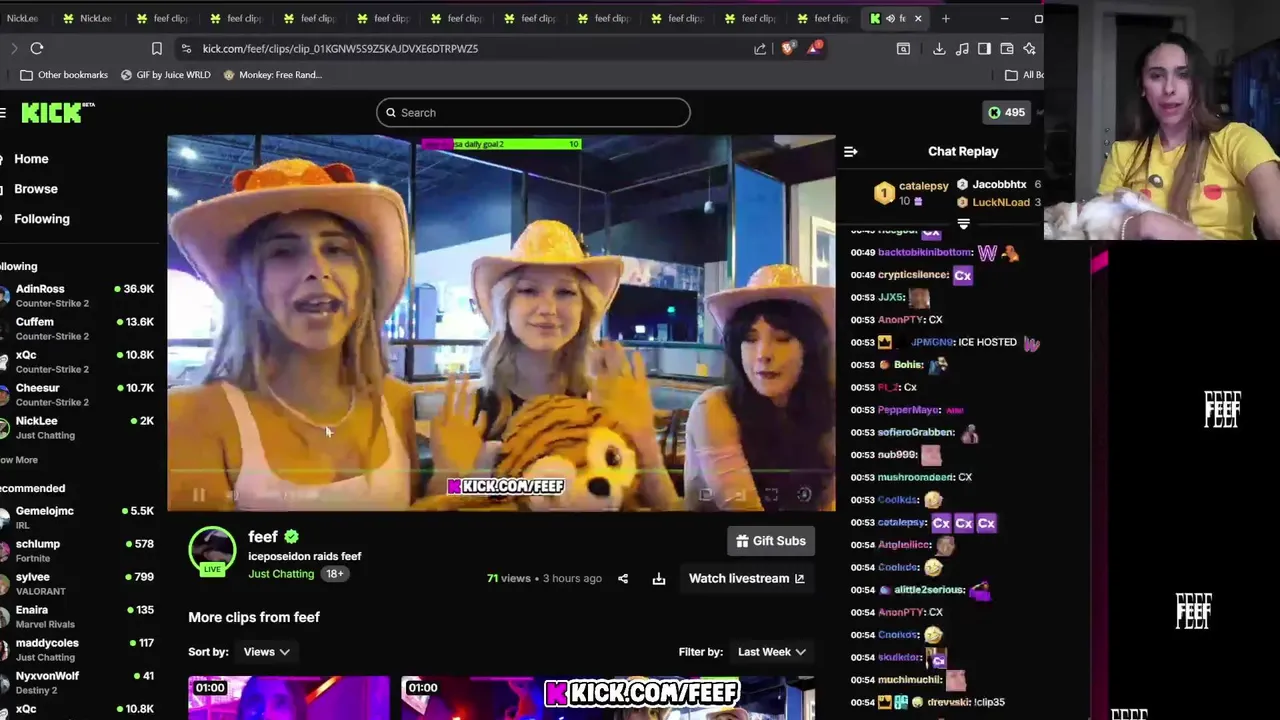View site information next to the URL

tap(186, 48)
